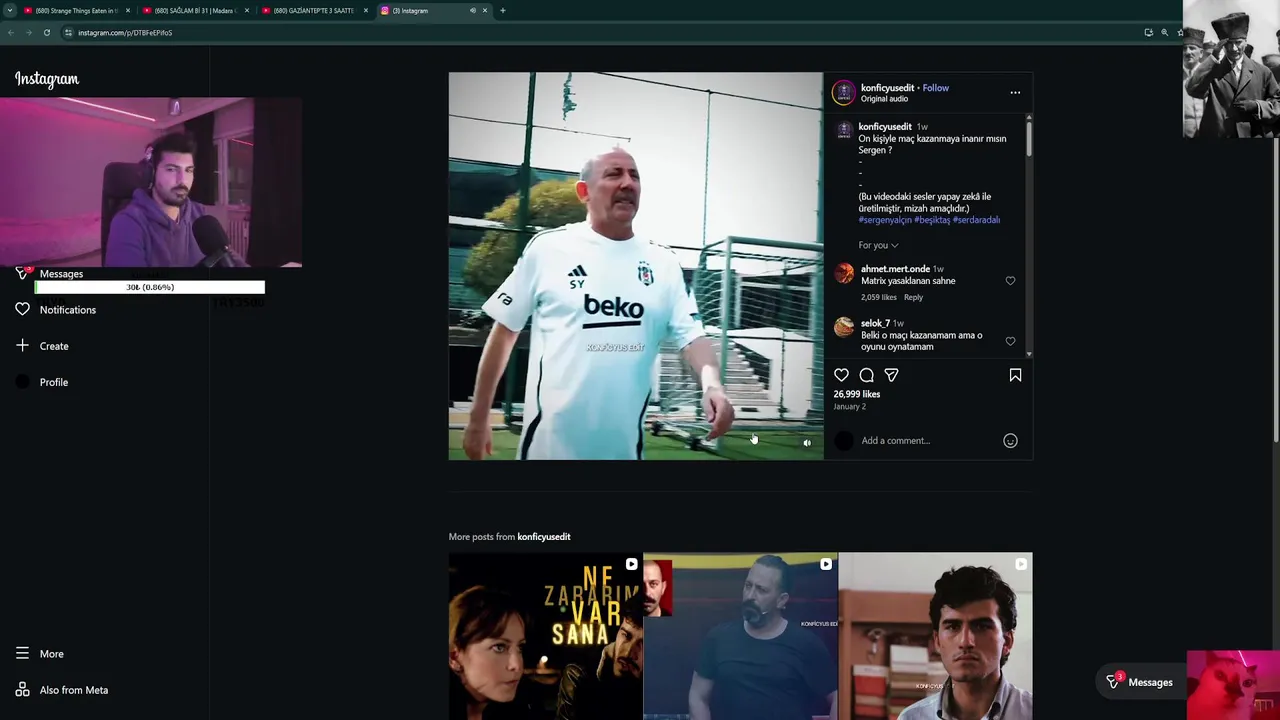Open the floating Messages button

[x=1139, y=683]
